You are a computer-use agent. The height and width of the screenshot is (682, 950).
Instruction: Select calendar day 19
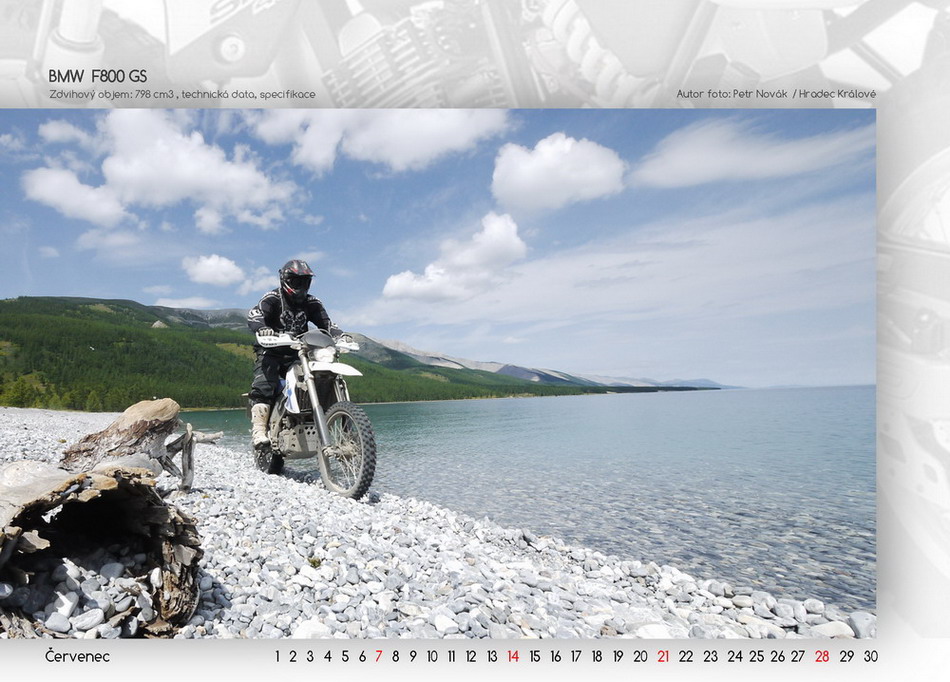618,657
